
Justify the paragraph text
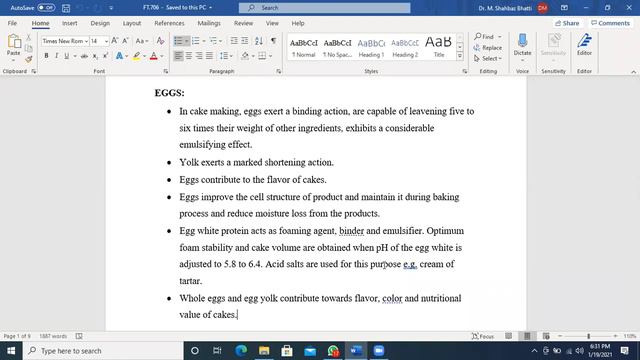(x=209, y=56)
